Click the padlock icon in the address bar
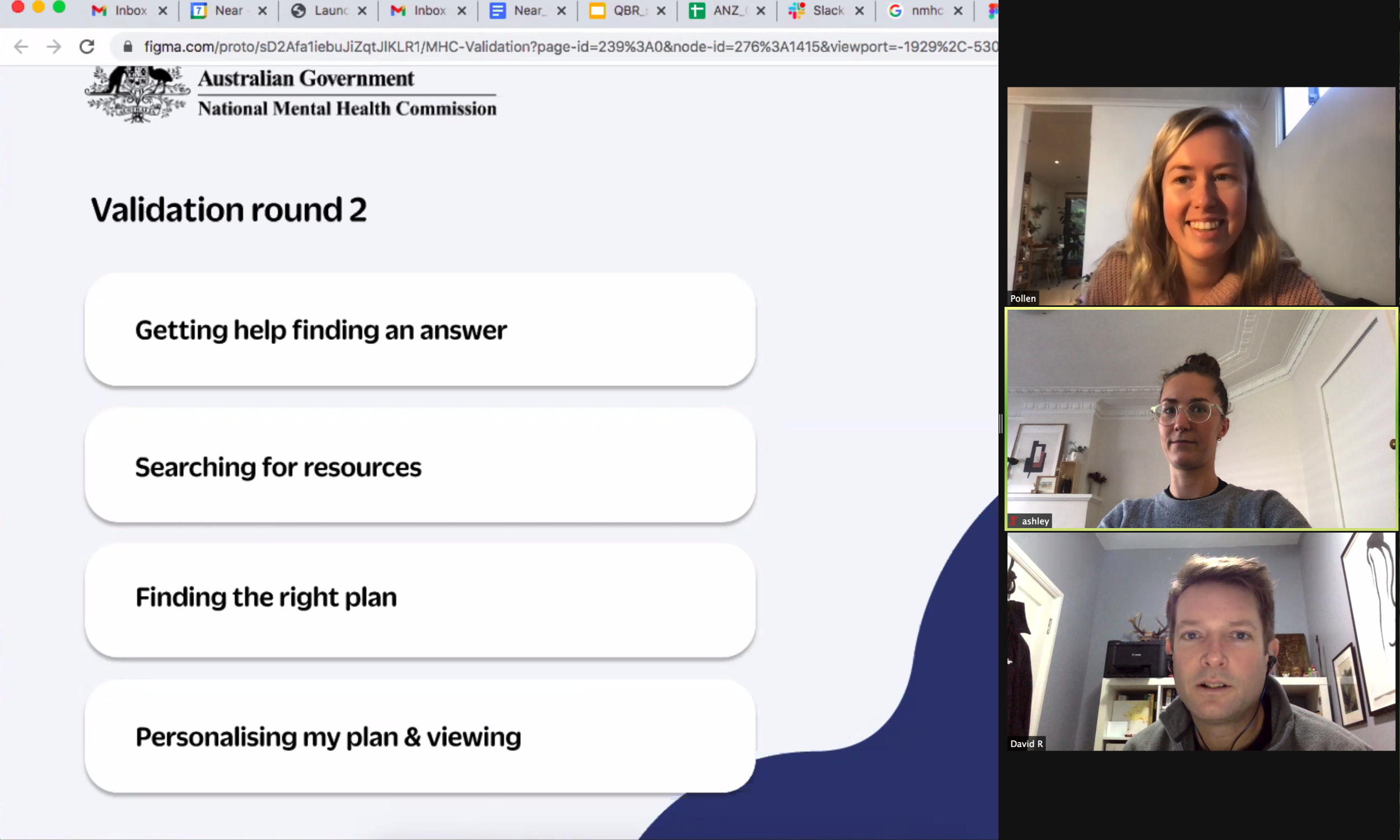 (127, 47)
